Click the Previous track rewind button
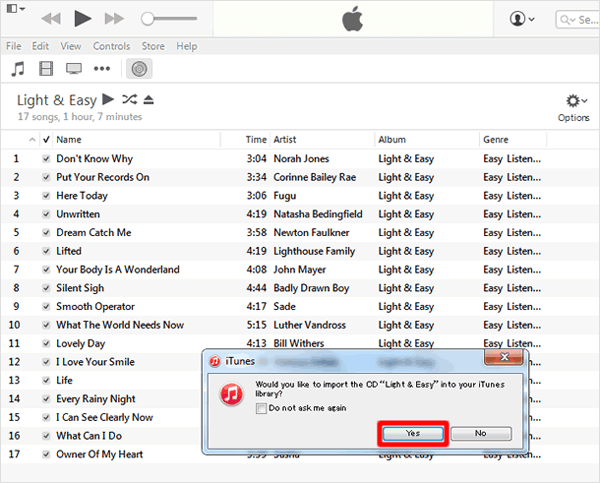600x483 pixels. [x=51, y=18]
